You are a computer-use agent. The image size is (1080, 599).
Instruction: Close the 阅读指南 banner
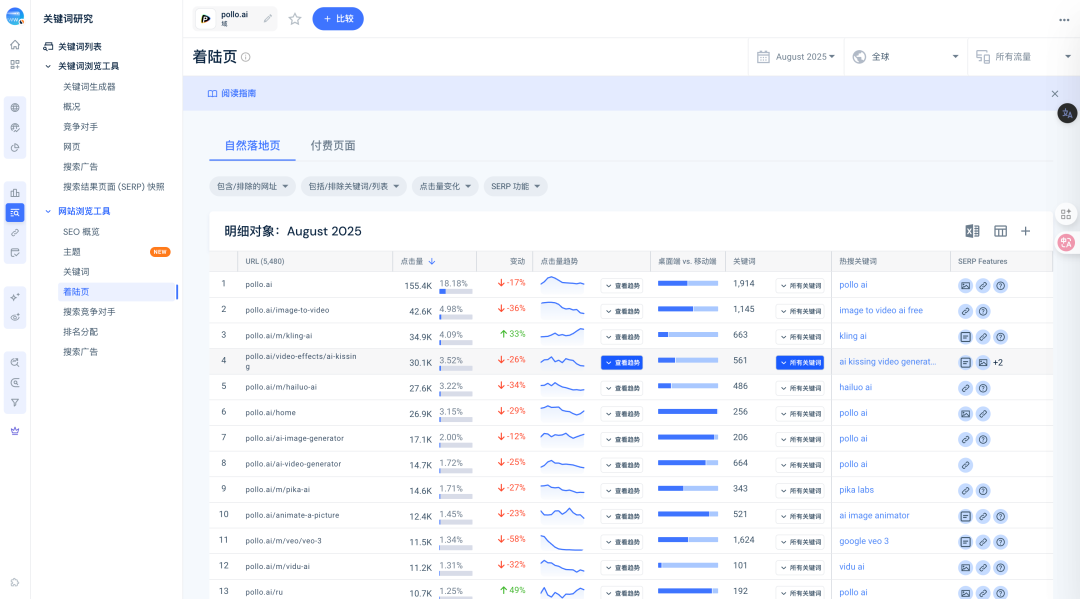pos(1055,94)
